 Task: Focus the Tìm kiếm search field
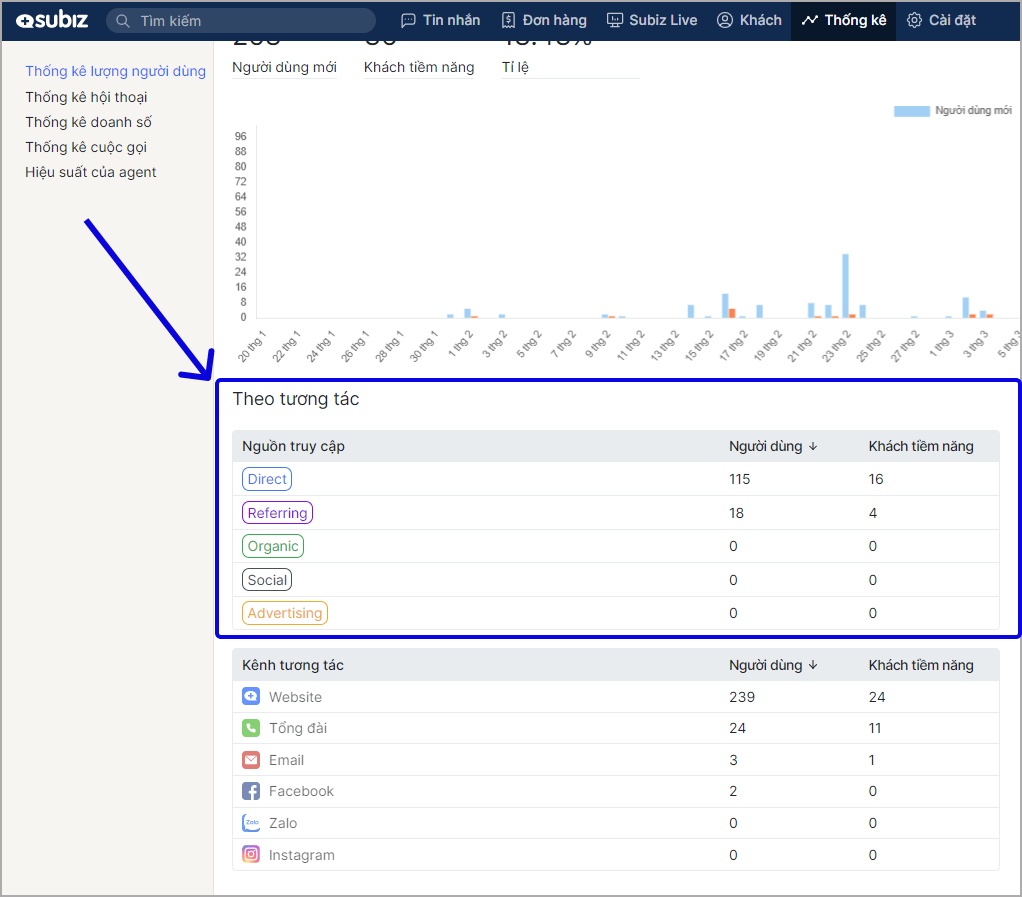(250, 21)
